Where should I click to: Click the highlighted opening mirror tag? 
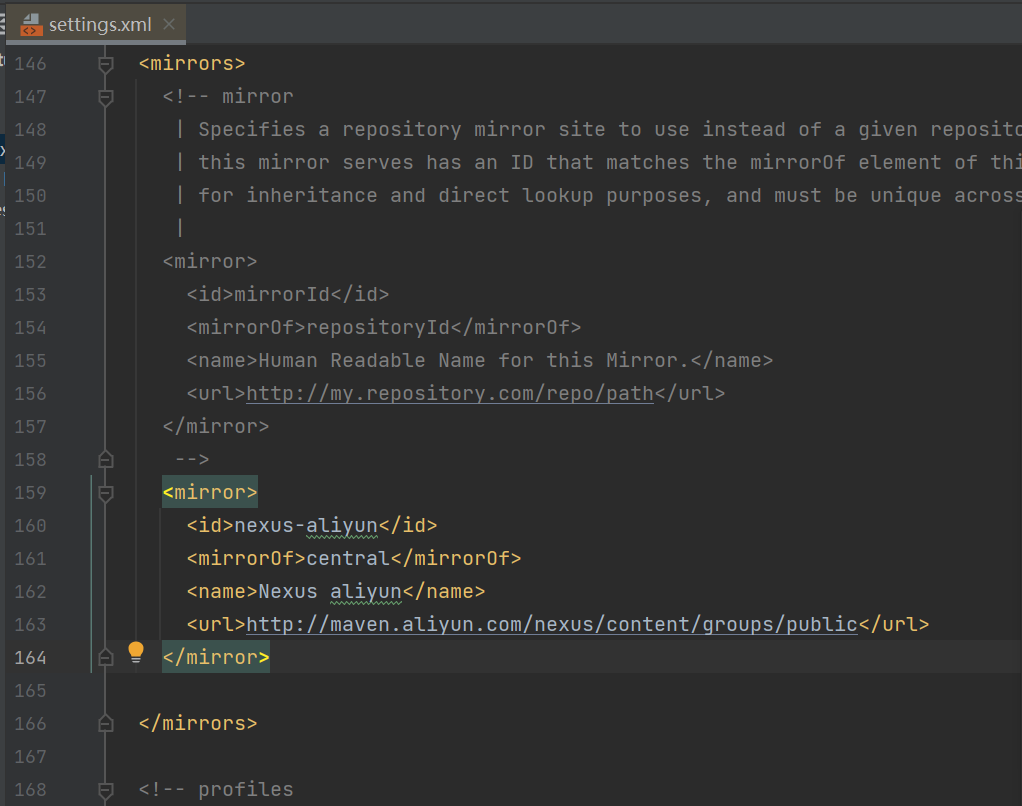coord(210,493)
